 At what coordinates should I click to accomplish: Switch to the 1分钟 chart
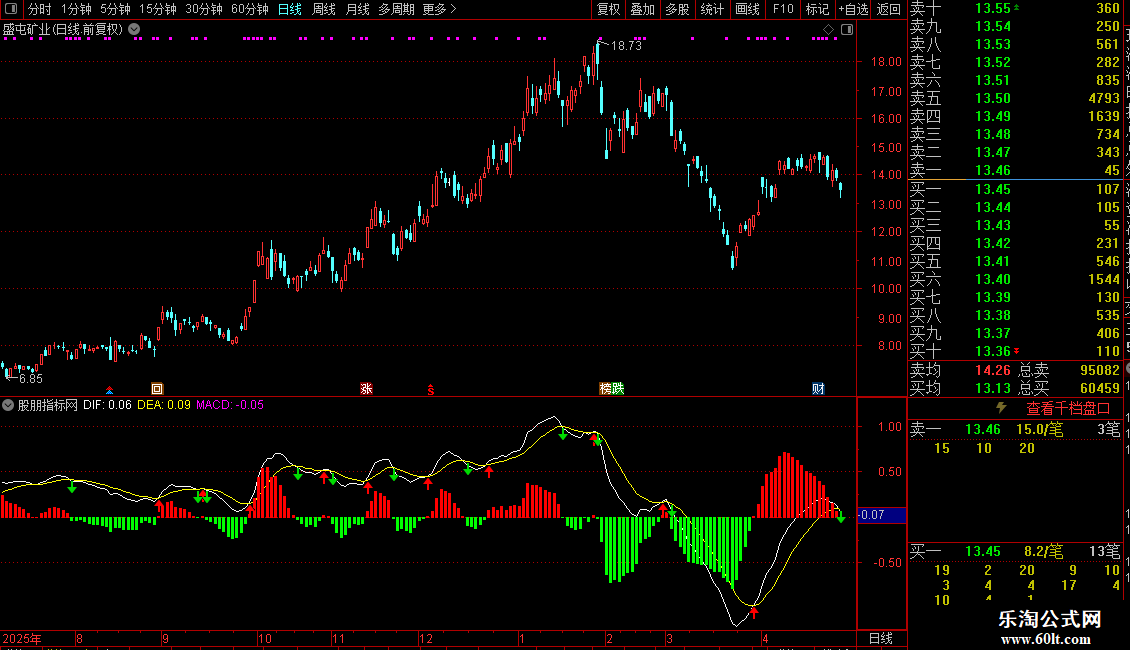pyautogui.click(x=76, y=9)
